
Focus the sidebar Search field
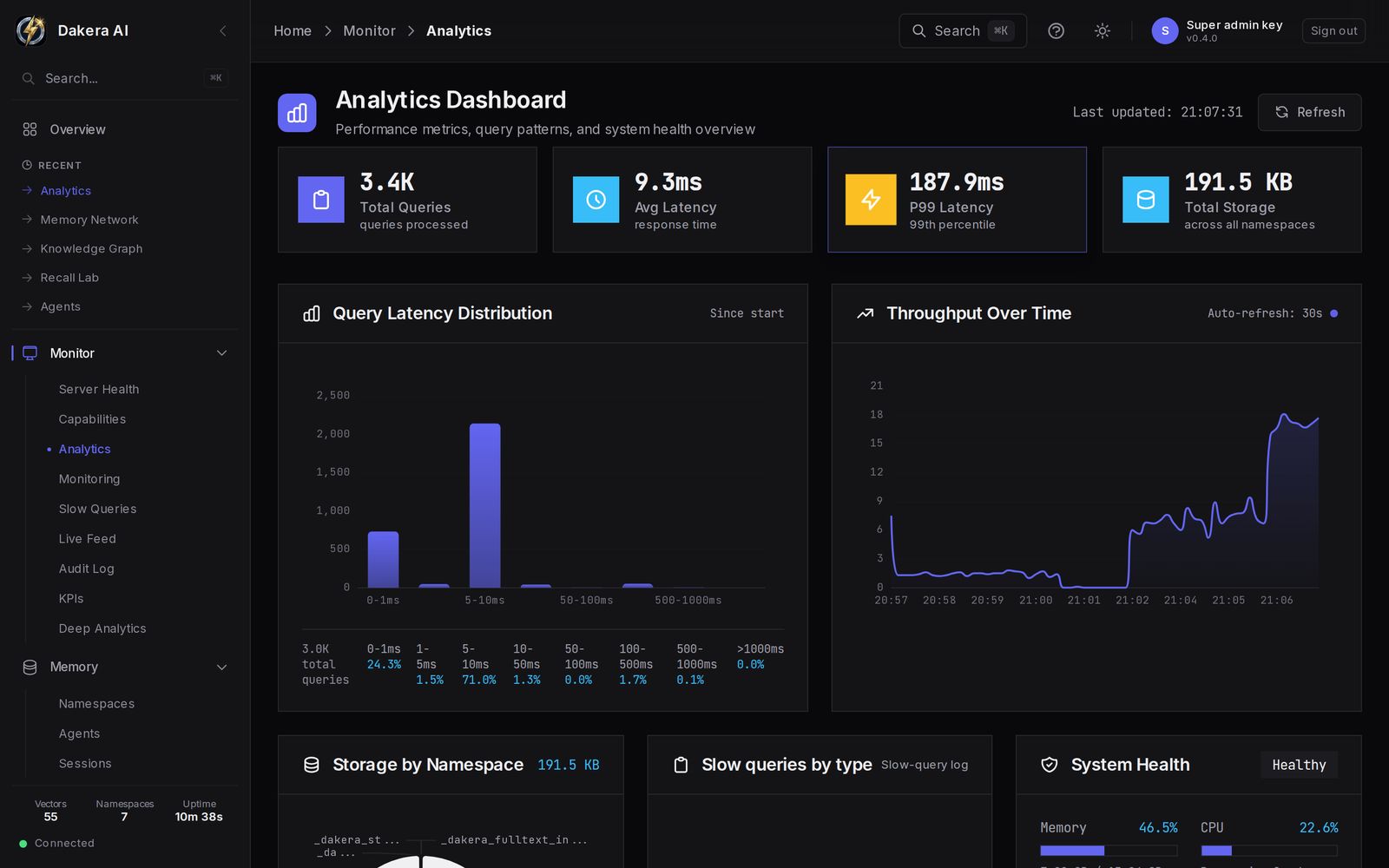pyautogui.click(x=125, y=78)
